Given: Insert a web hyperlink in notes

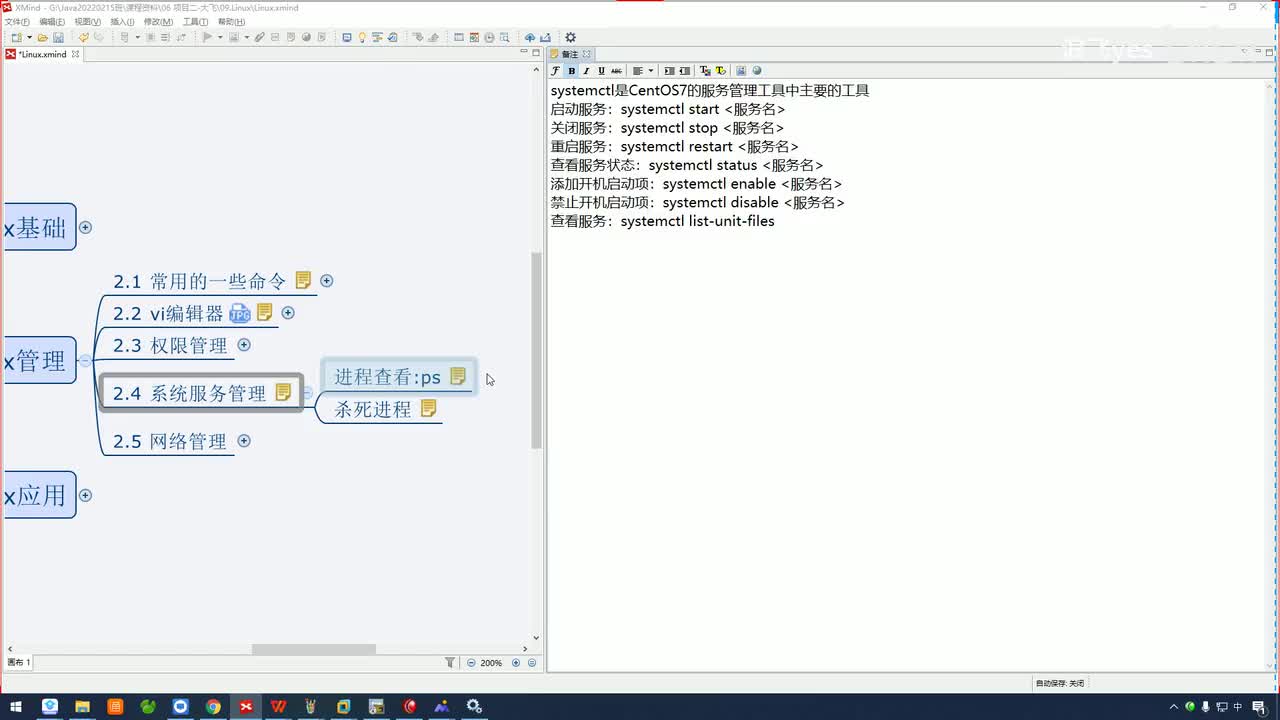Looking at the screenshot, I should [x=757, y=71].
